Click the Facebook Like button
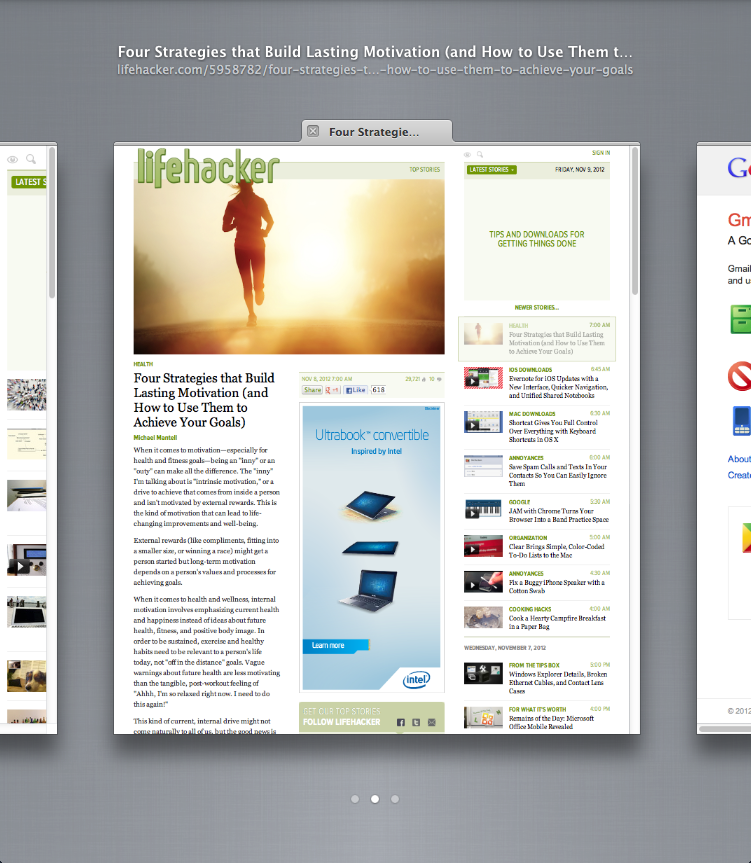Screen dimensions: 751x863 [x=355, y=390]
